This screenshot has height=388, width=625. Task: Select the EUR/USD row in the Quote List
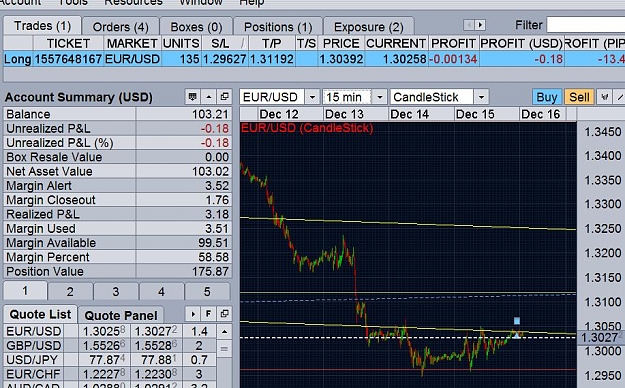[x=110, y=331]
